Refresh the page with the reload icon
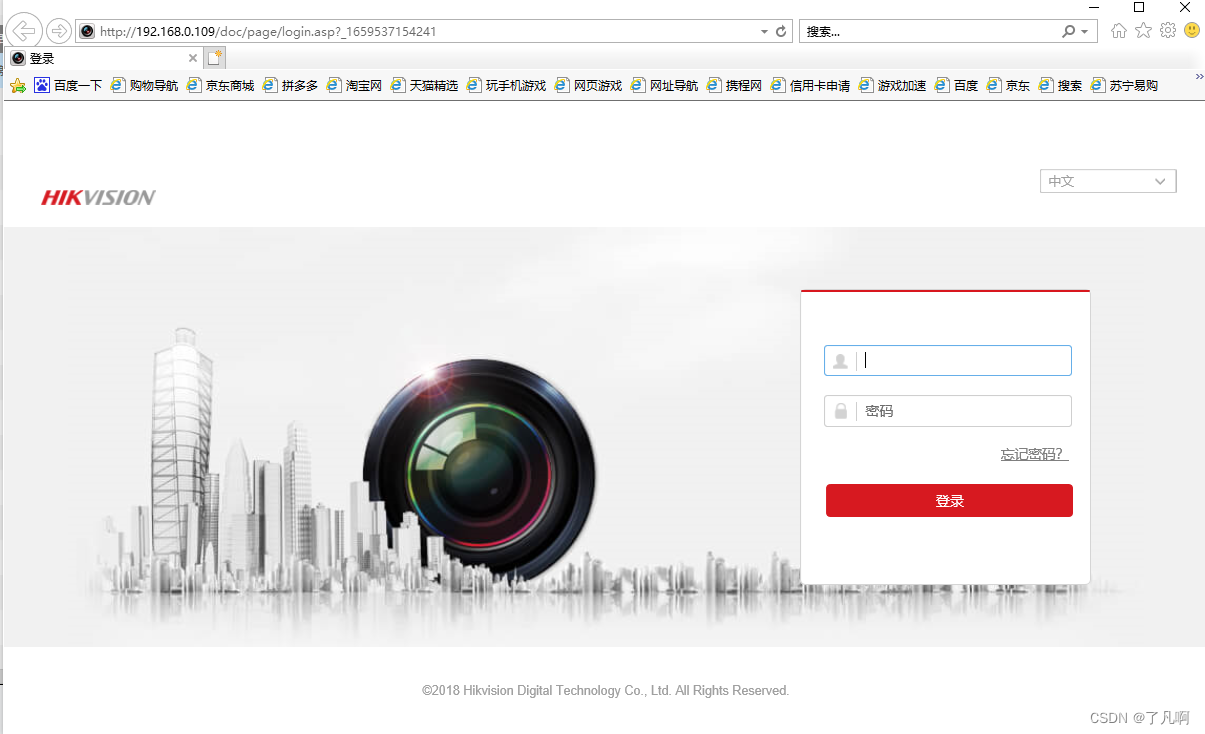1205x734 pixels. tap(781, 32)
